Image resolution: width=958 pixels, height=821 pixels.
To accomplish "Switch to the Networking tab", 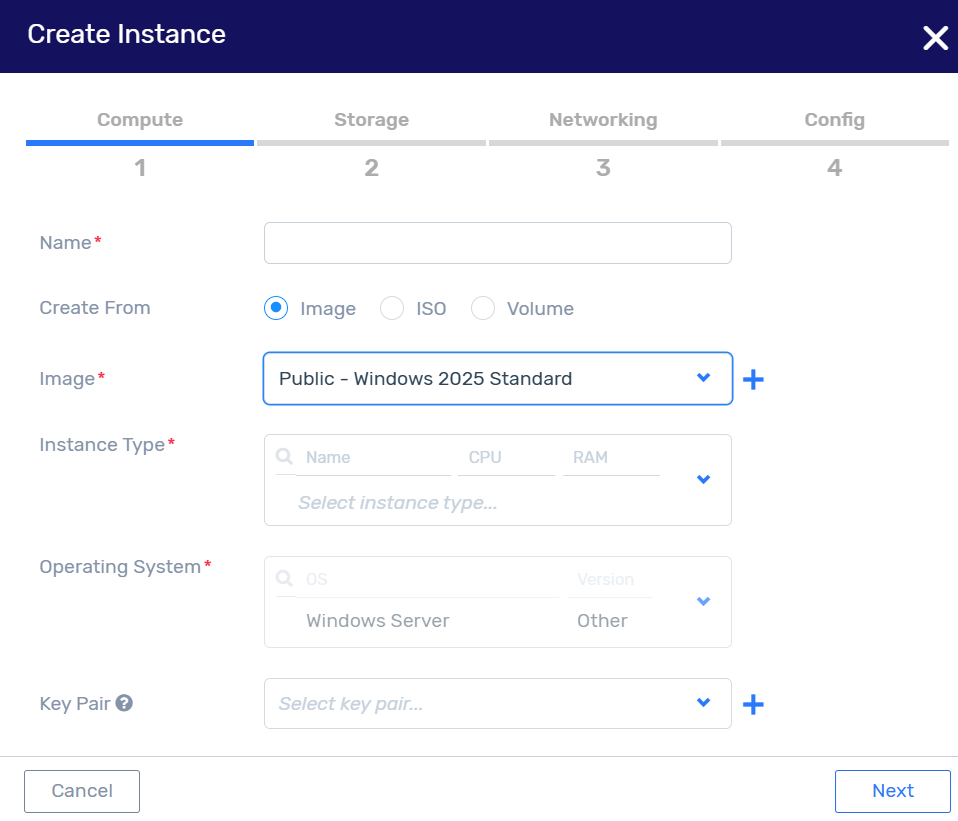I will click(x=602, y=119).
